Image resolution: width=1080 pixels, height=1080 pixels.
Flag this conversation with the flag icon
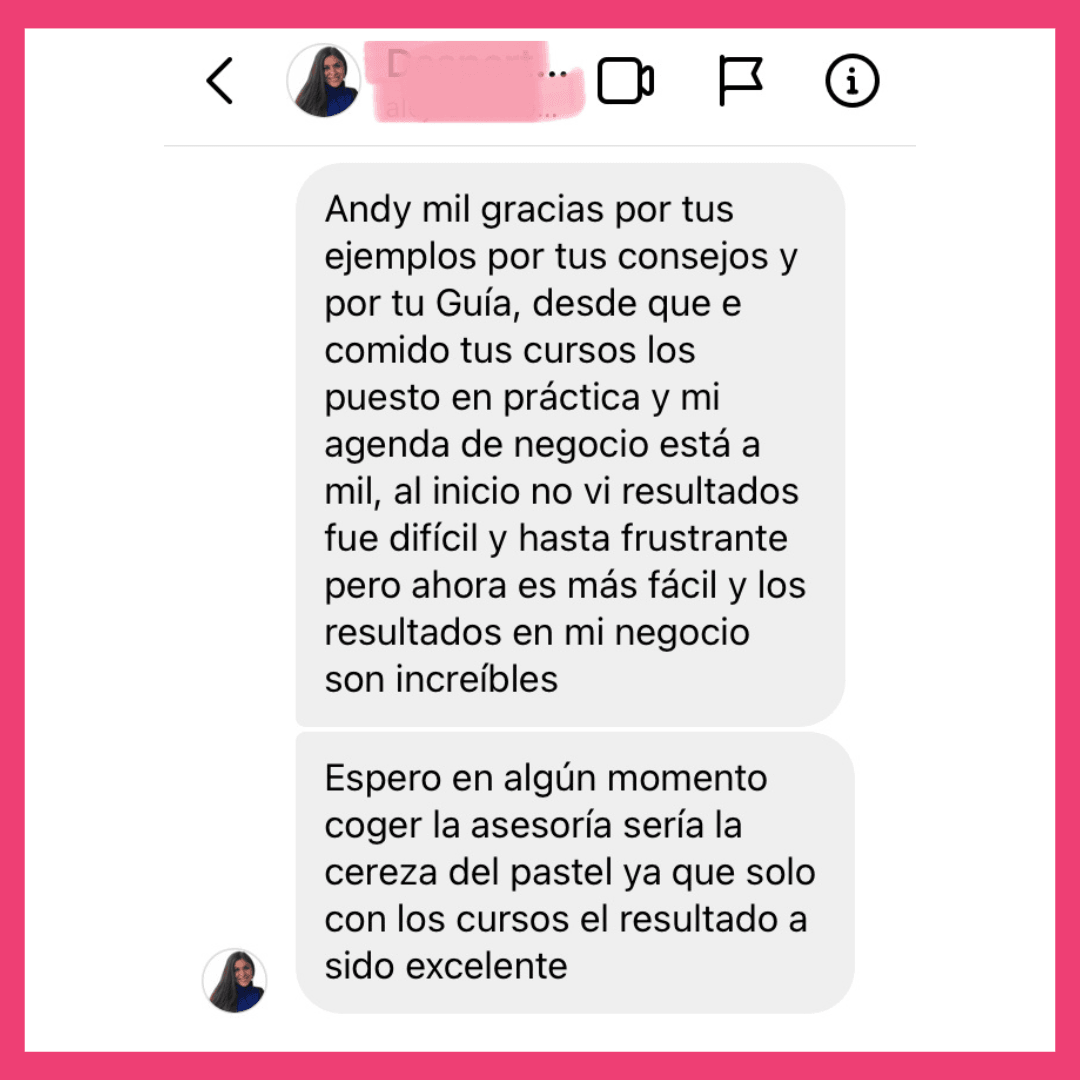[740, 81]
